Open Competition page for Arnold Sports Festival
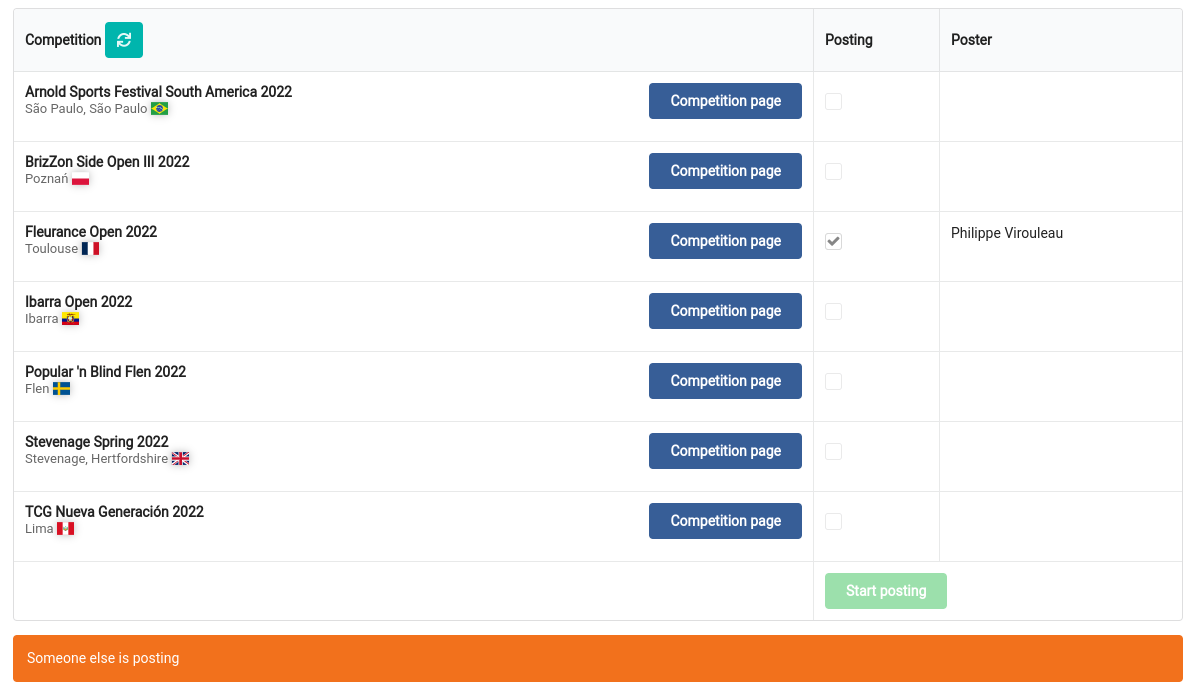The image size is (1194, 696). (x=725, y=101)
